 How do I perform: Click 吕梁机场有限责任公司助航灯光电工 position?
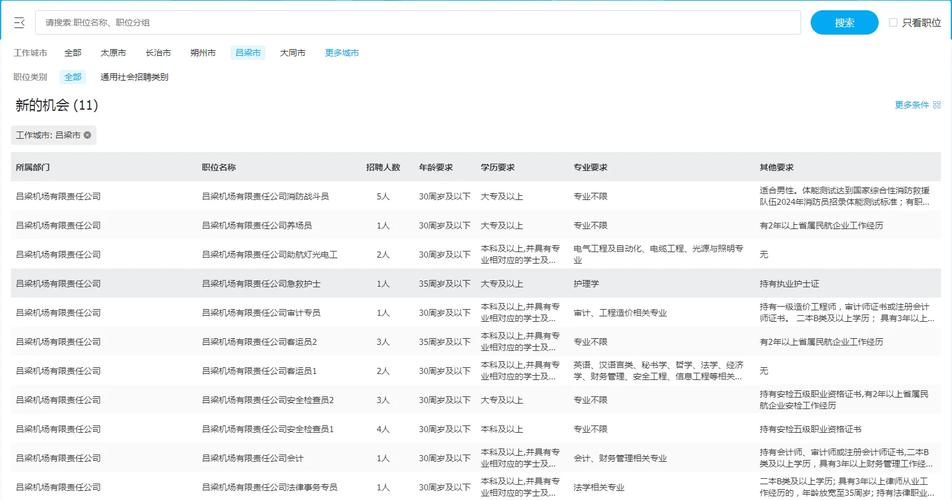point(269,255)
